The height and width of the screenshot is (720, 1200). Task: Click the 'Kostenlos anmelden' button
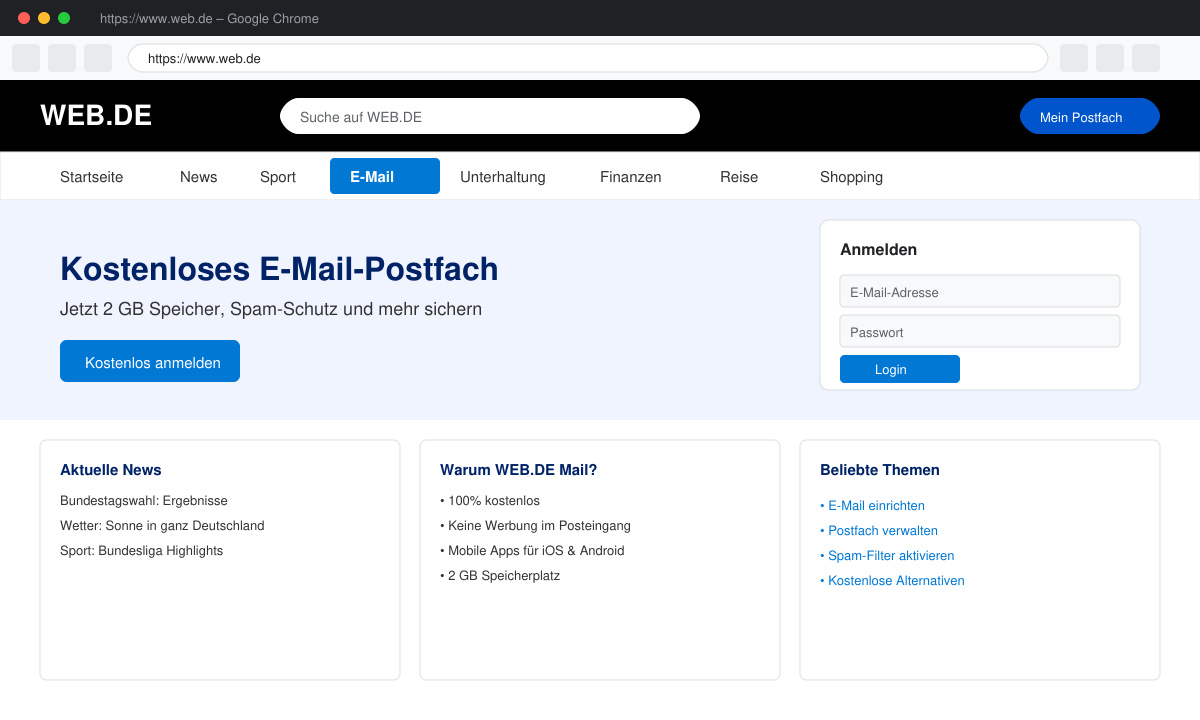(x=150, y=361)
